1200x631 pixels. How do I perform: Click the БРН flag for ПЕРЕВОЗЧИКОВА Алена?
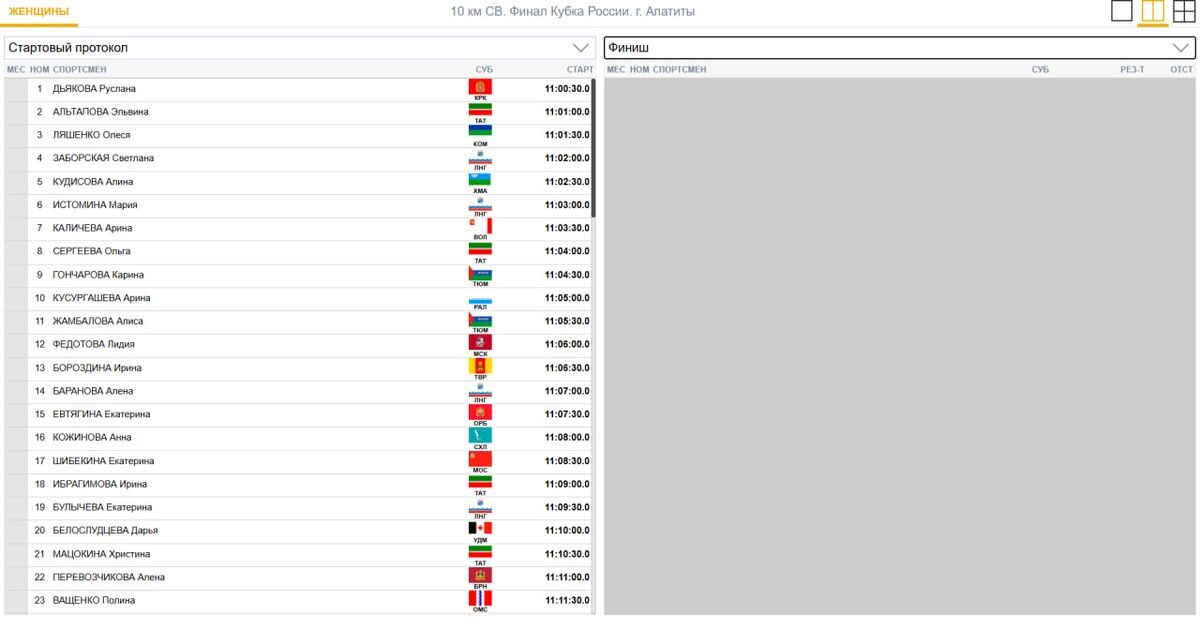480,575
